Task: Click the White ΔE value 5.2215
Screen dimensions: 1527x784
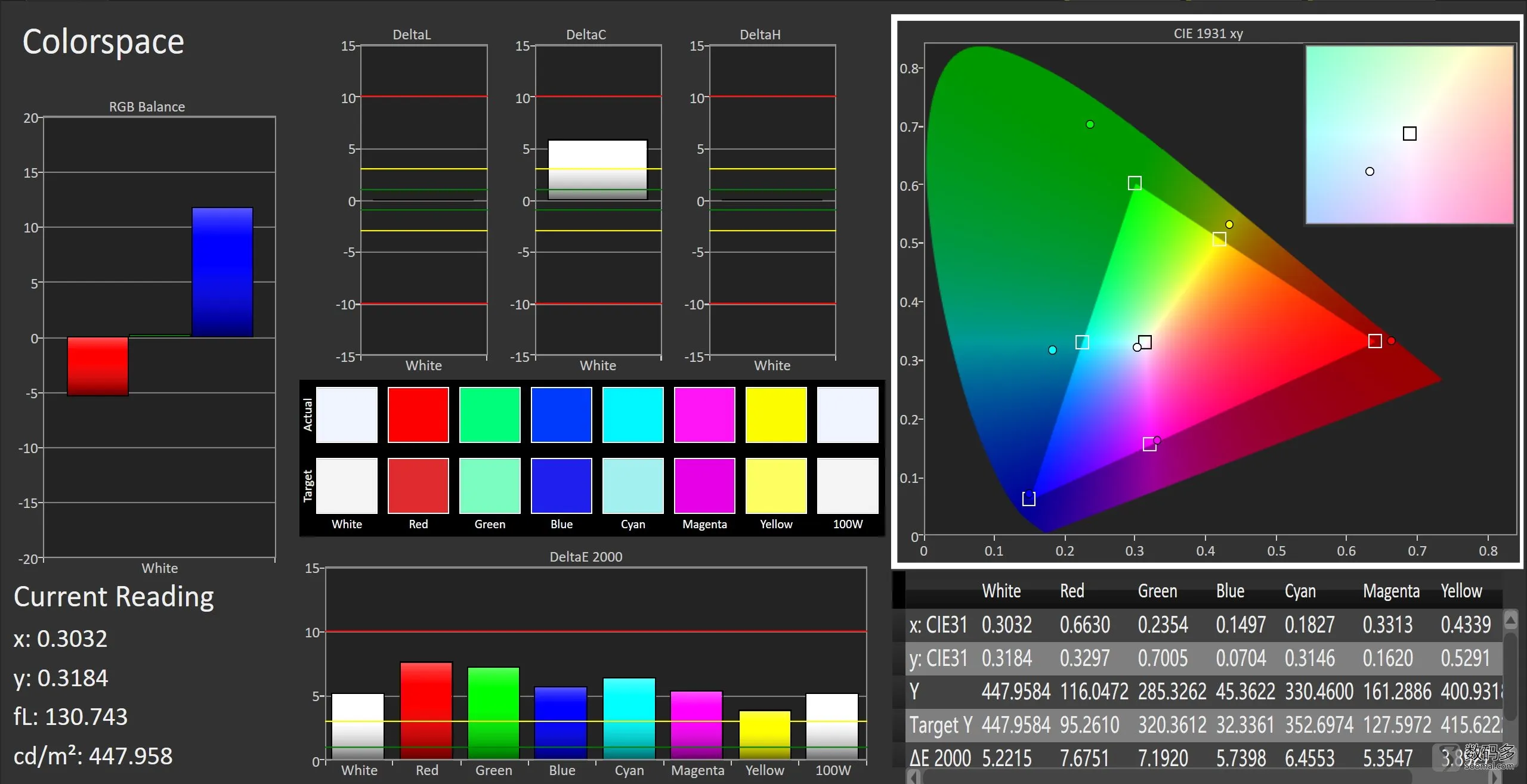Action: pos(1007,758)
